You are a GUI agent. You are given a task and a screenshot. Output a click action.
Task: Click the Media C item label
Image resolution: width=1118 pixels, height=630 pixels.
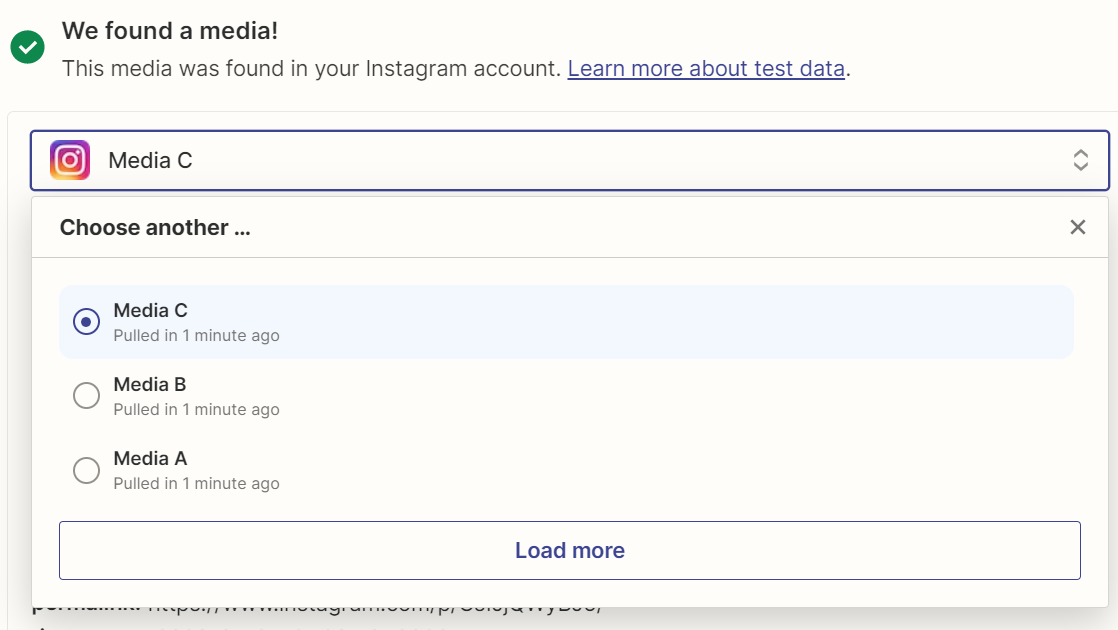(150, 310)
